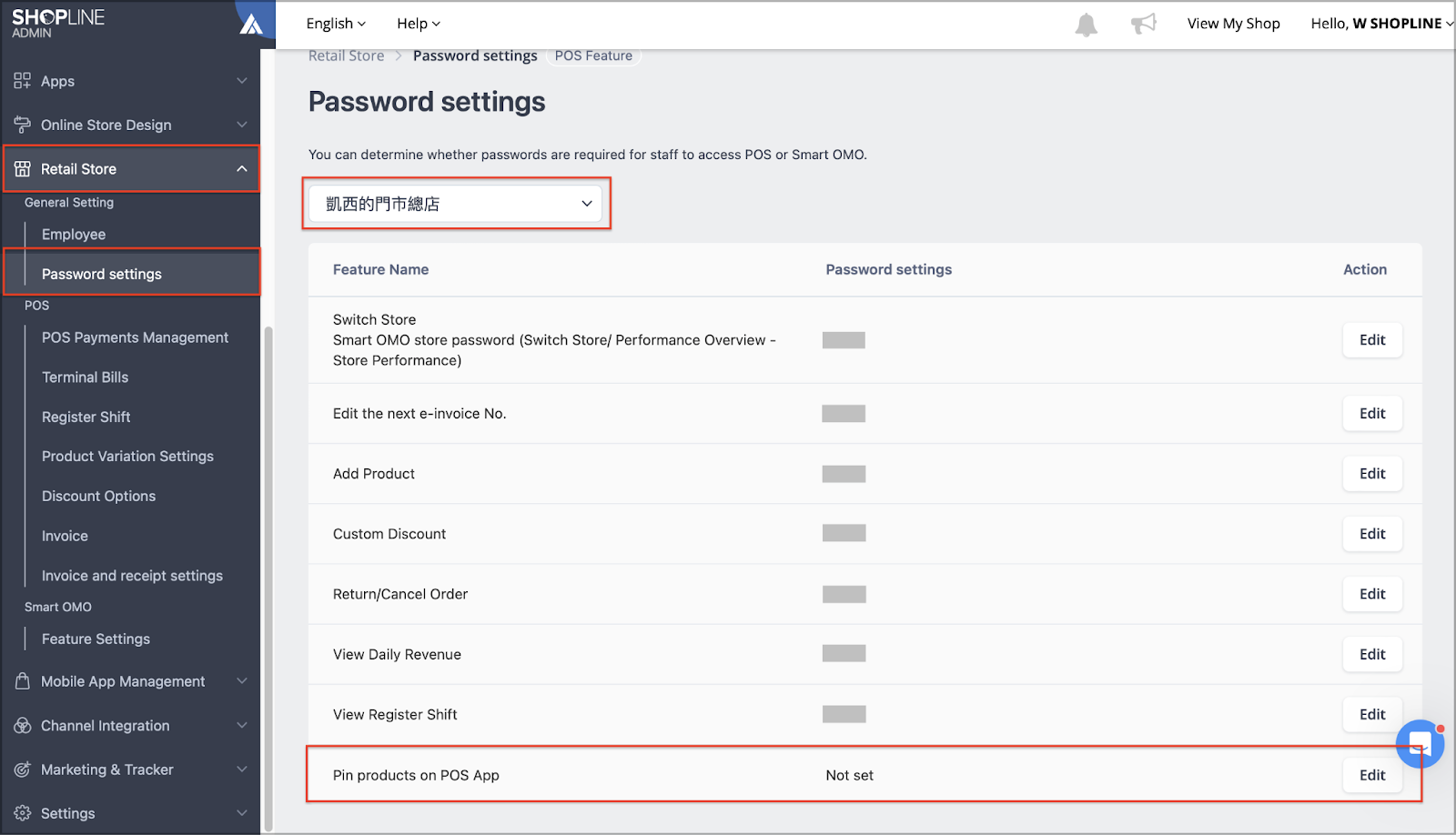Click the Retail Store breadcrumb link
Screen dimensions: 1456x835
(346, 55)
